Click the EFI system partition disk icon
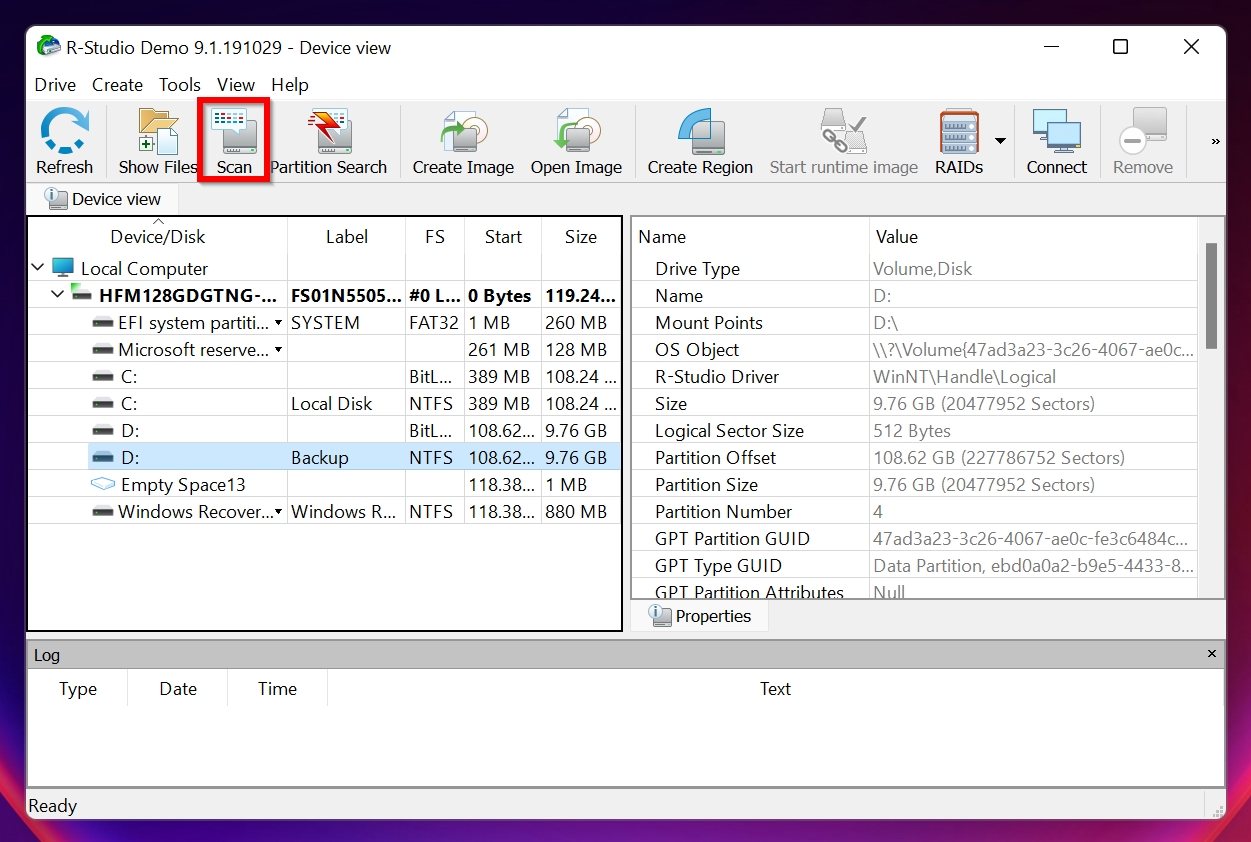1251x842 pixels. pos(103,323)
